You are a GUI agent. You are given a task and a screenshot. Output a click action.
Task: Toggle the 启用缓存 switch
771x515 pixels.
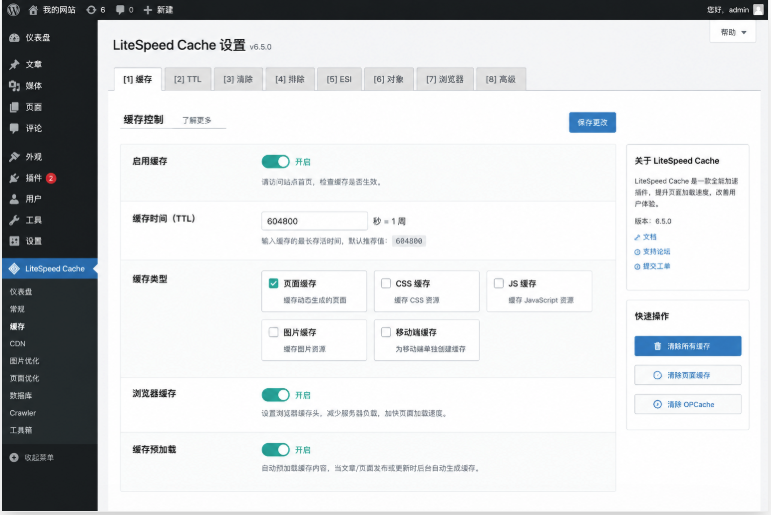coord(275,161)
